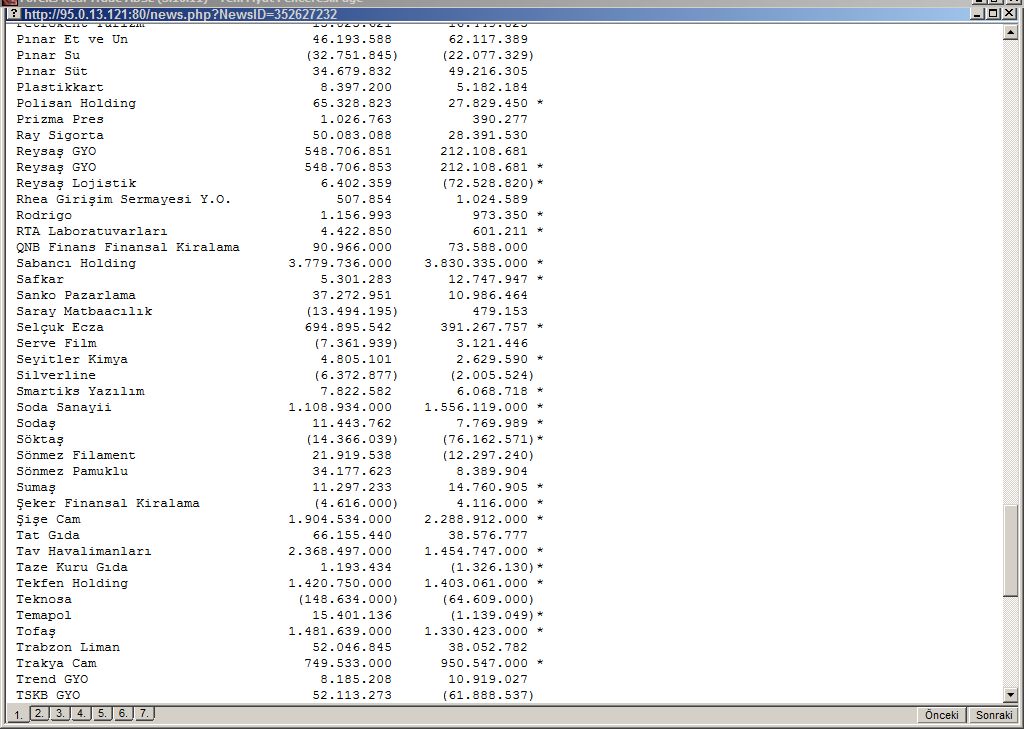Viewport: 1024px width, 729px height.
Task: Select the 'Şişe Cam' row name
Action: (x=48, y=520)
